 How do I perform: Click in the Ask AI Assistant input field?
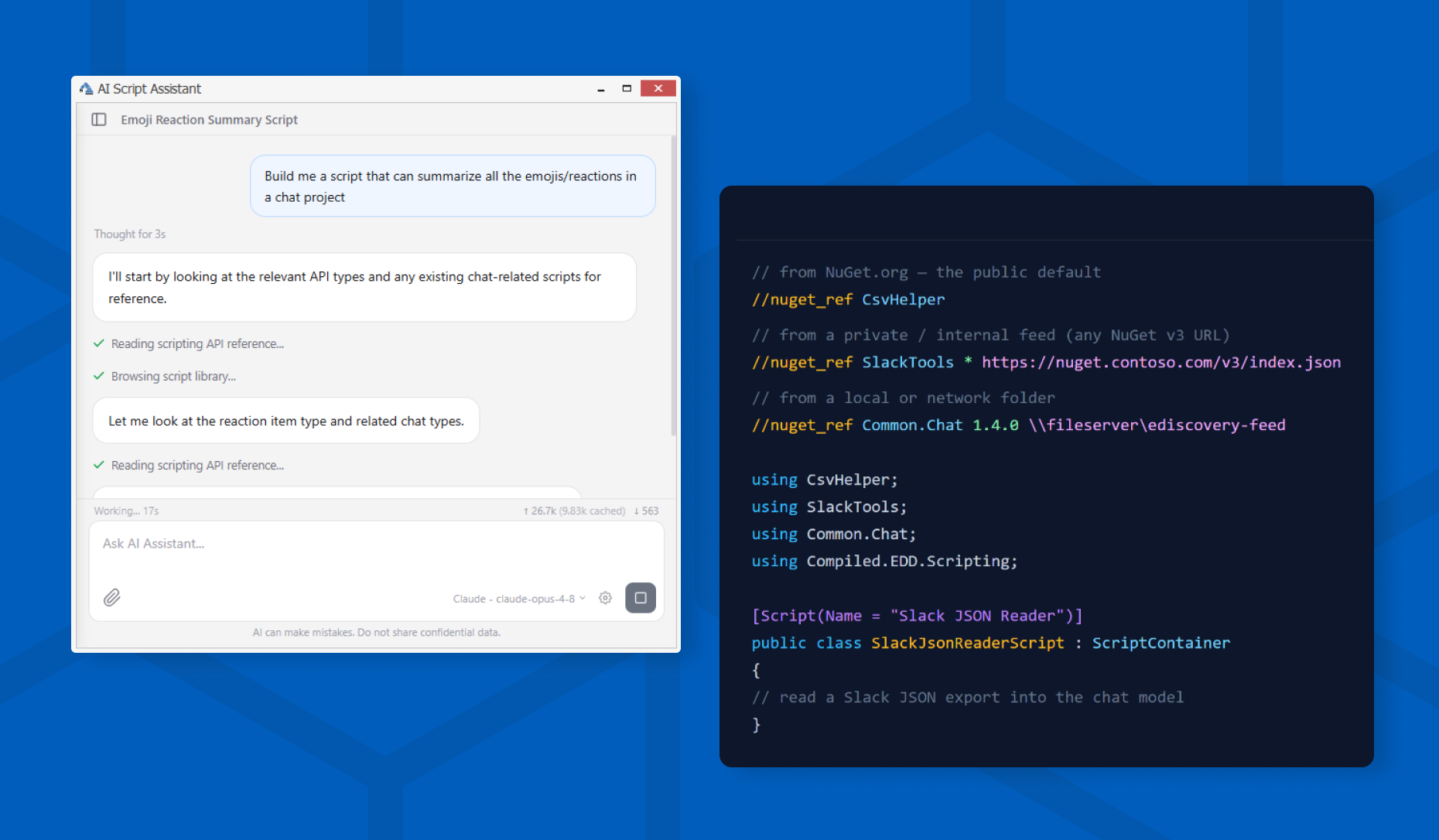376,551
